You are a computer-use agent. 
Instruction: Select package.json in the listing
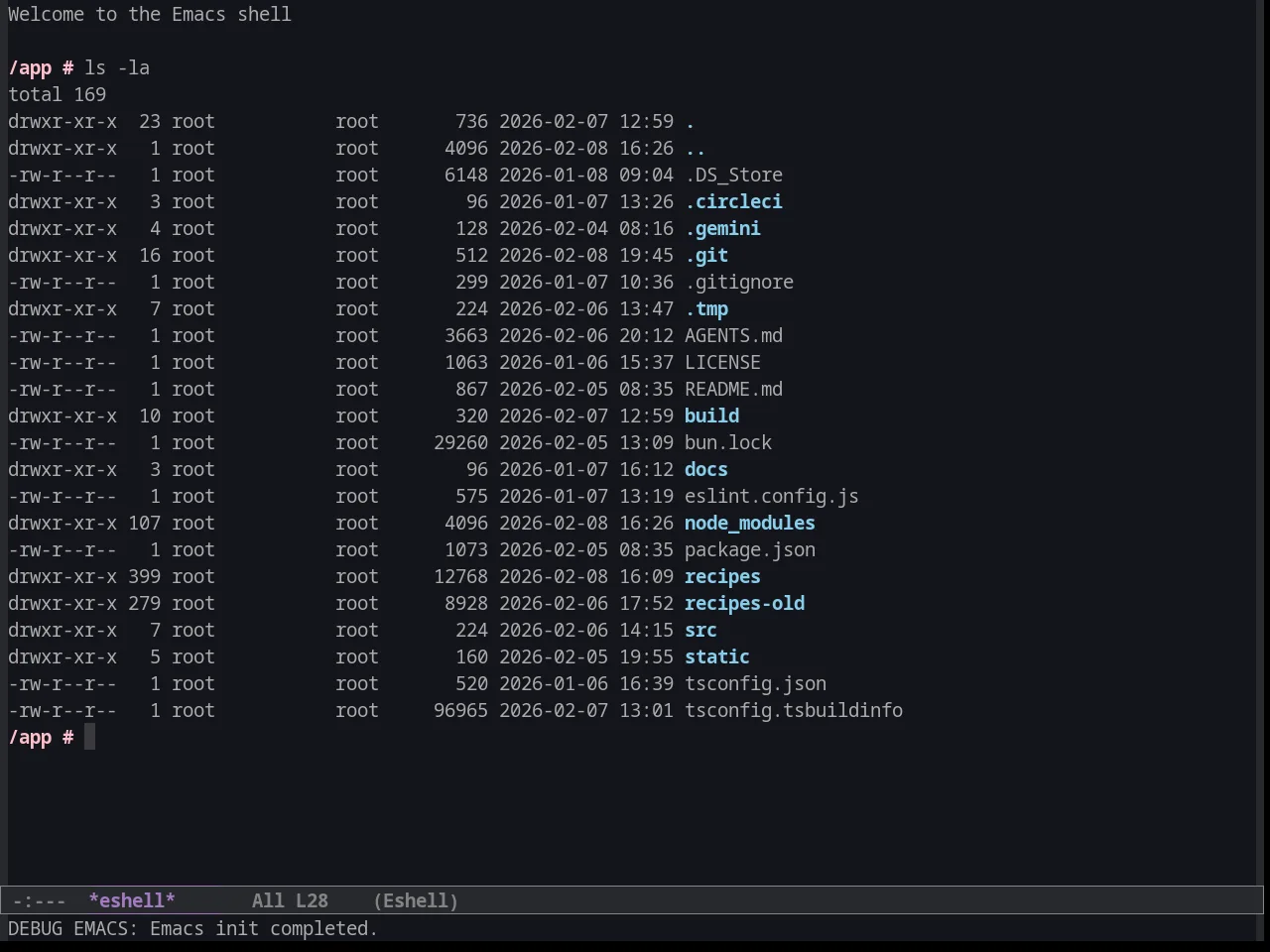[x=750, y=549]
